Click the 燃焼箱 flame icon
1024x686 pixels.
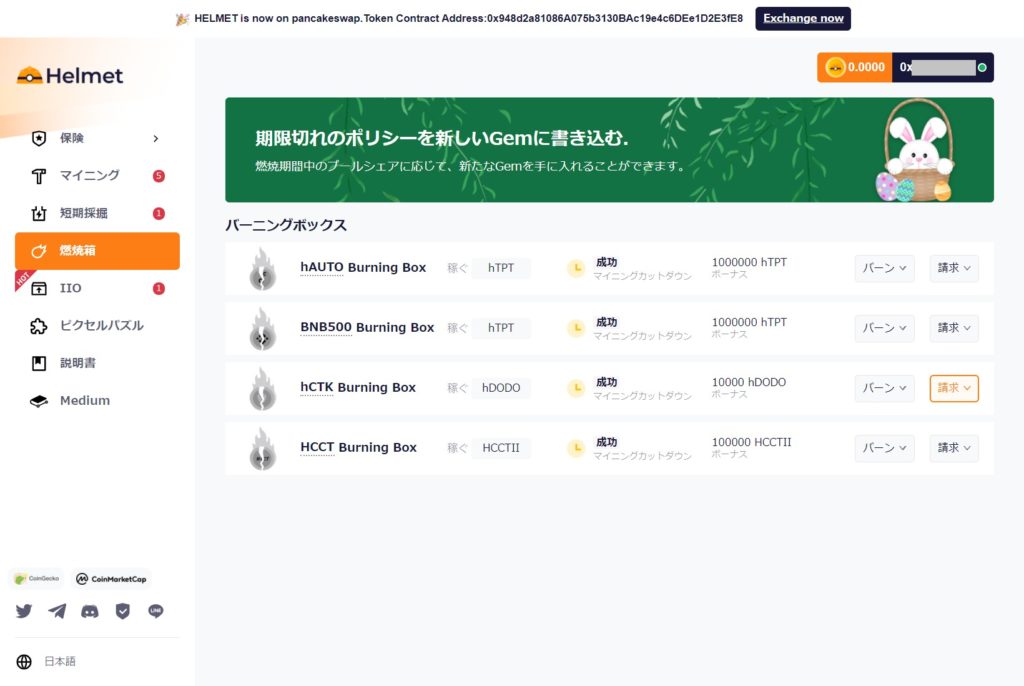point(39,251)
